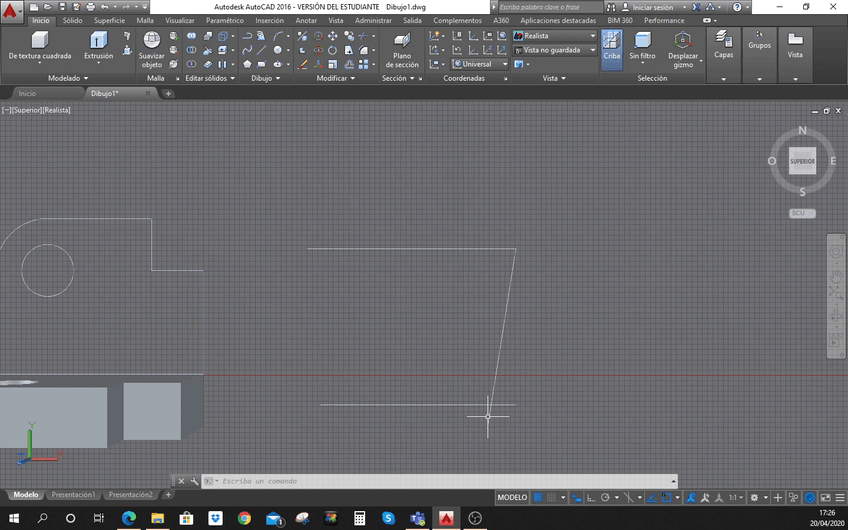Image resolution: width=848 pixels, height=530 pixels.
Task: Expand the Vista no guardada dropdown
Action: pyautogui.click(x=555, y=50)
